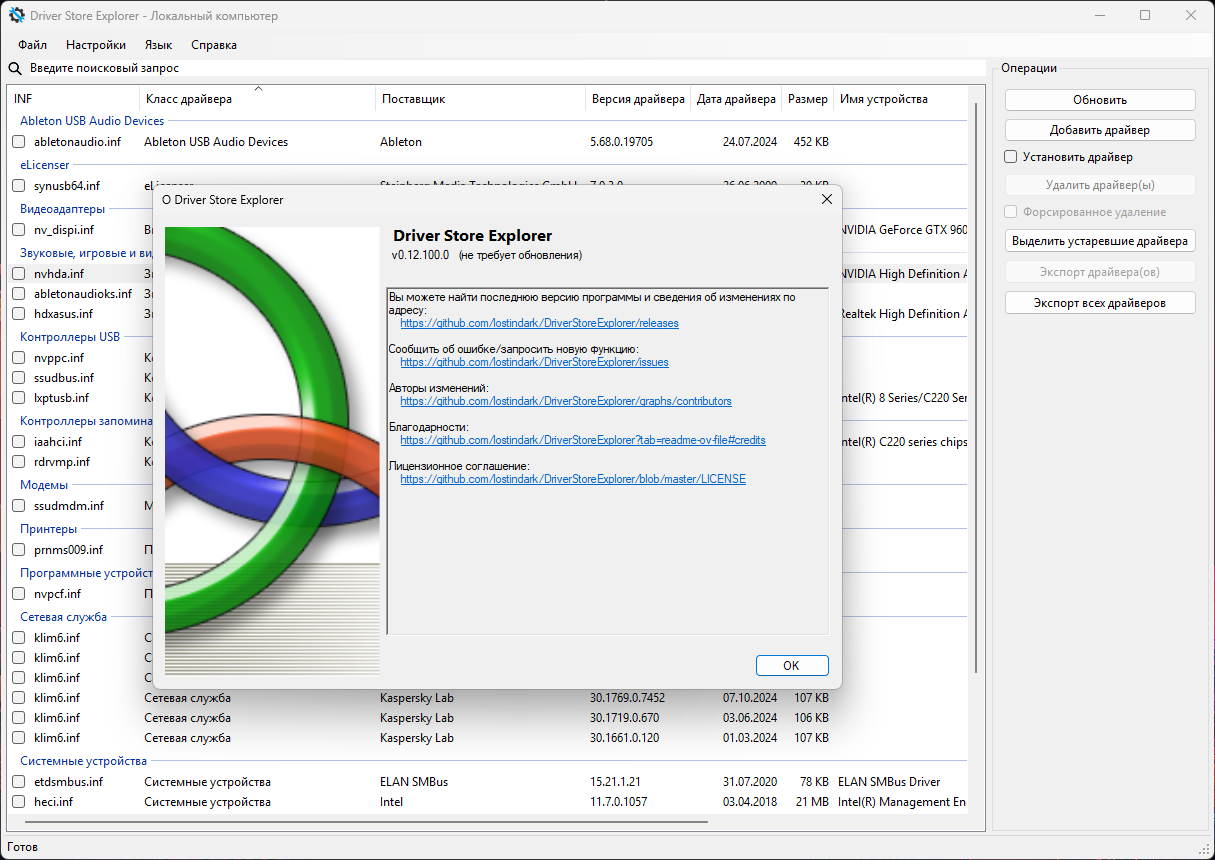Sort by the INF column header
The image size is (1215, 860).
click(73, 99)
